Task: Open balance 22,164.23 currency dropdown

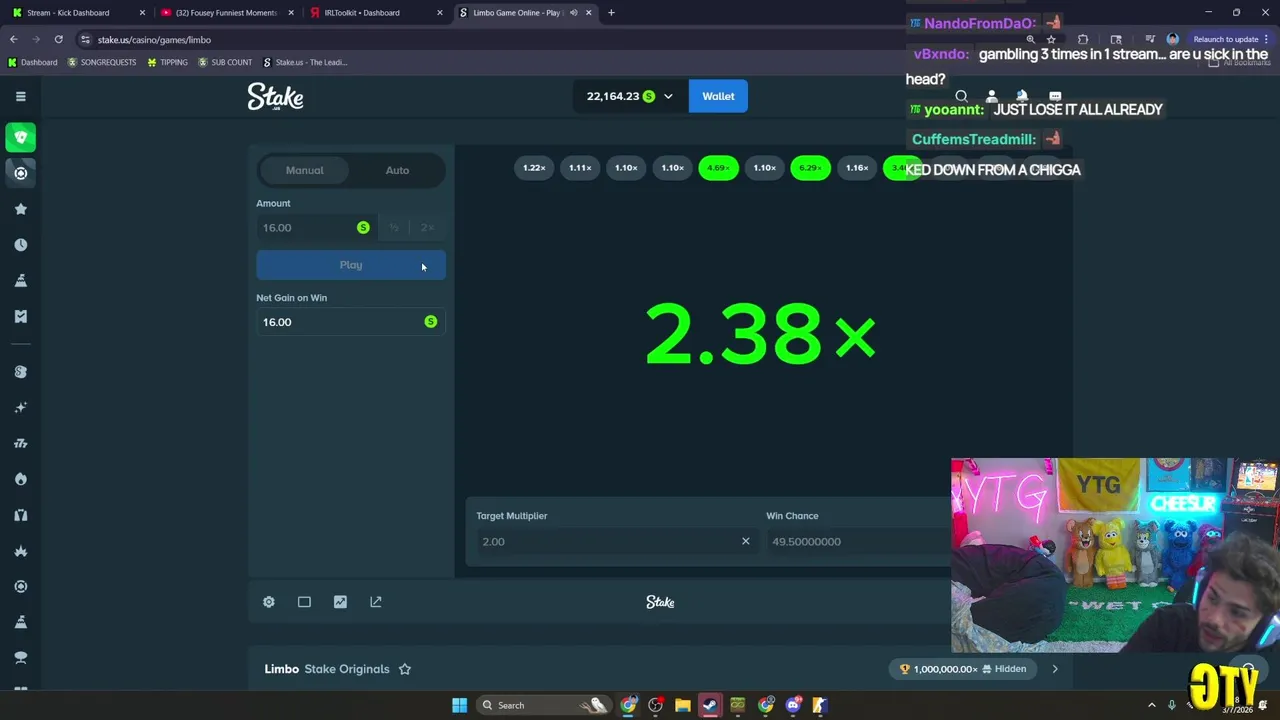Action: click(630, 96)
